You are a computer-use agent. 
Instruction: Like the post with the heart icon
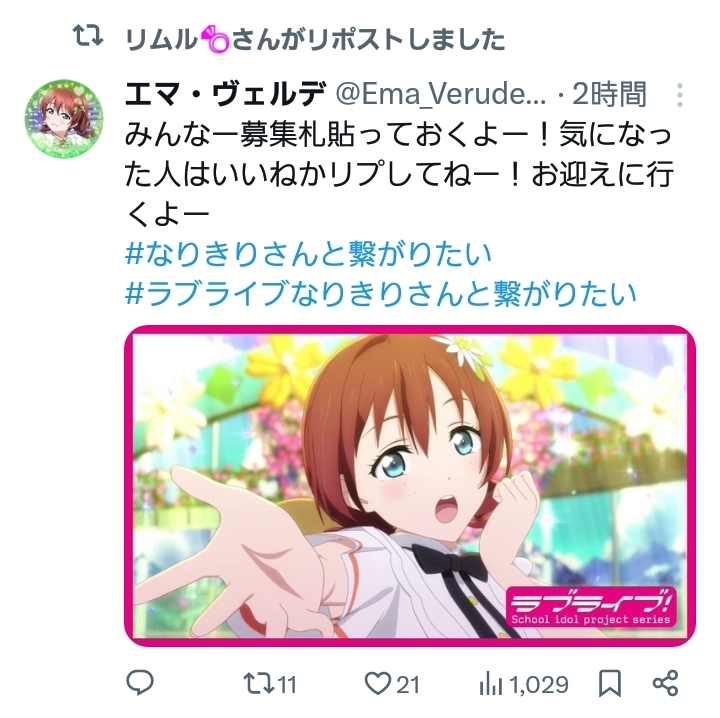coord(377,683)
